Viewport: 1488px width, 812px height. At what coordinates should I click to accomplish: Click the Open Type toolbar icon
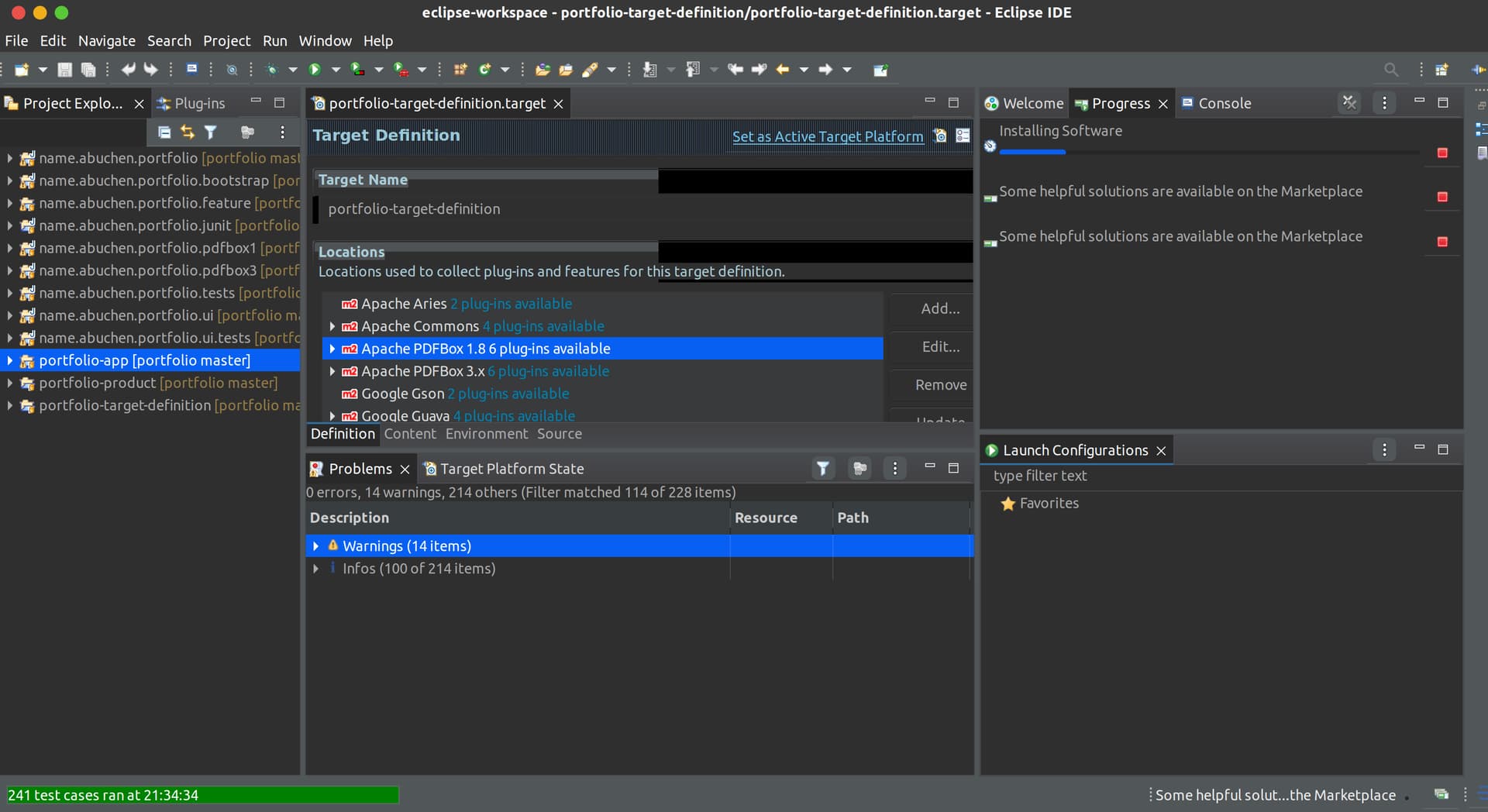point(542,70)
